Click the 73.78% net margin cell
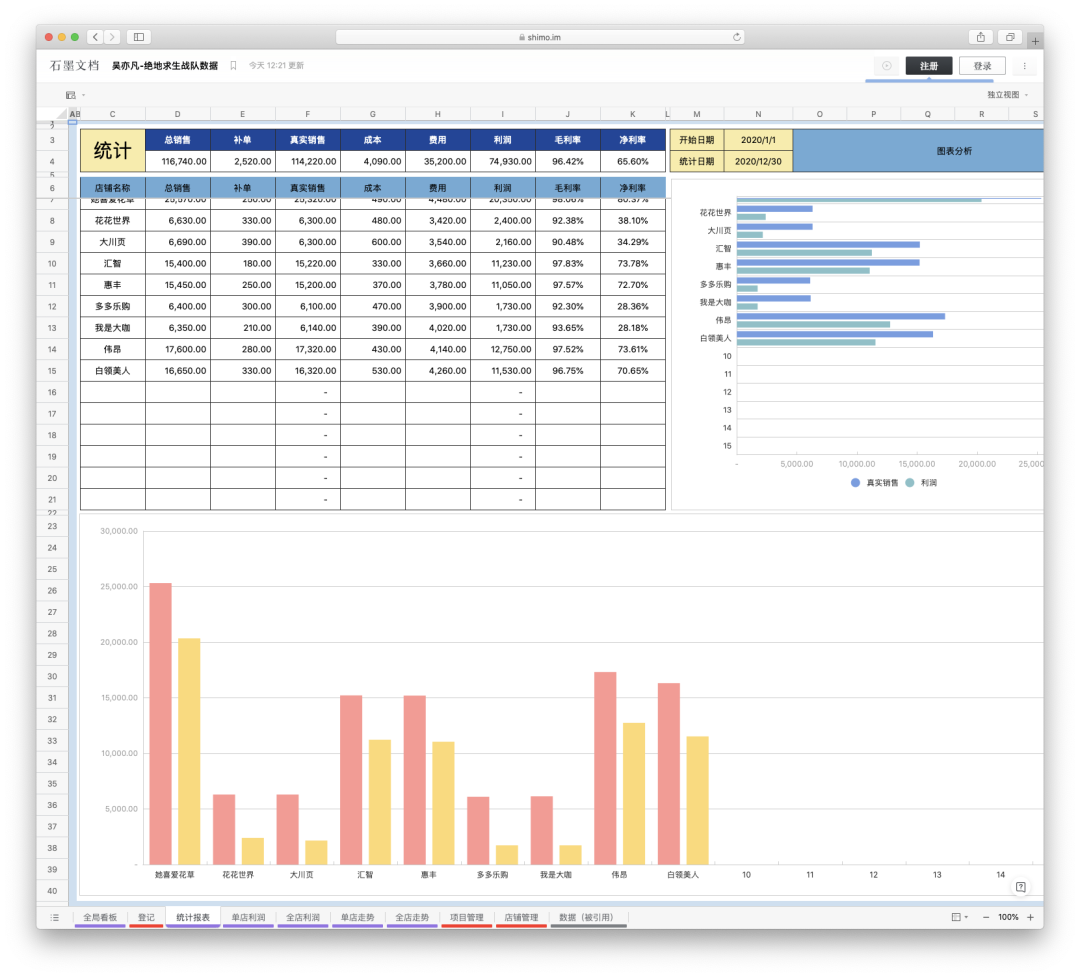 pyautogui.click(x=632, y=263)
